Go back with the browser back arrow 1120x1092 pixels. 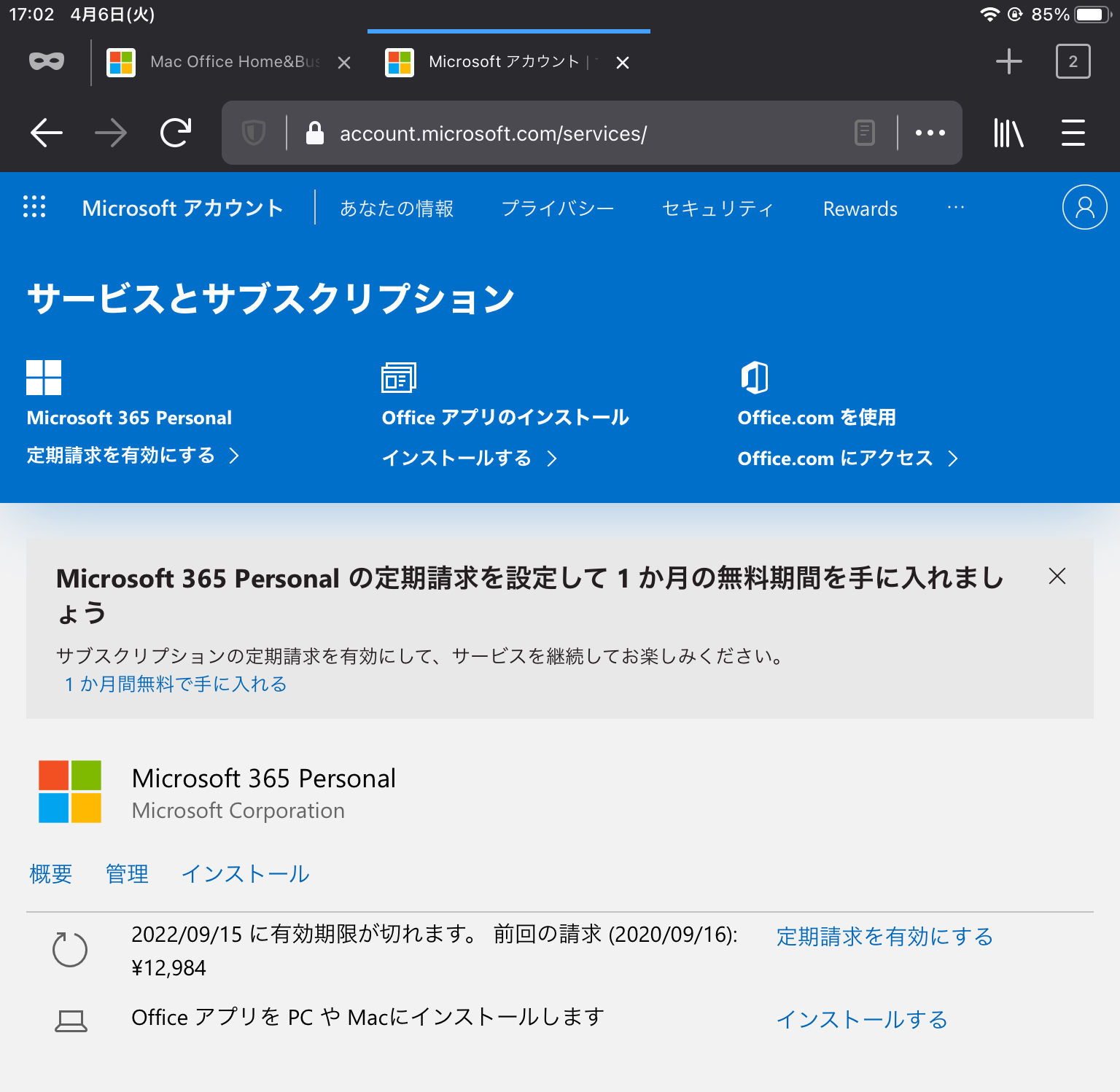[47, 133]
